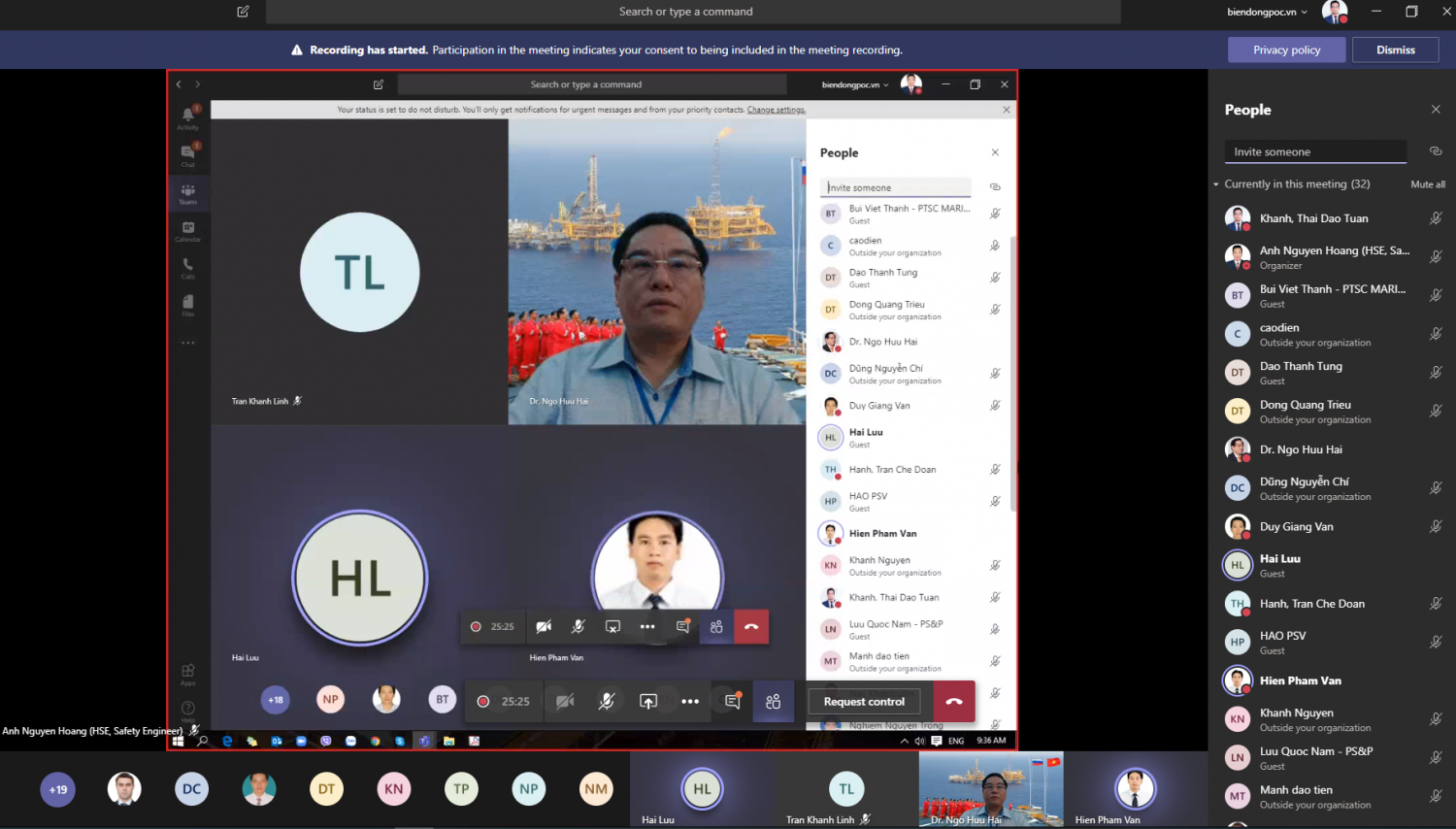
Task: Toggle mic icon for Khanh, Thai Dao Tuan
Action: [x=1436, y=218]
